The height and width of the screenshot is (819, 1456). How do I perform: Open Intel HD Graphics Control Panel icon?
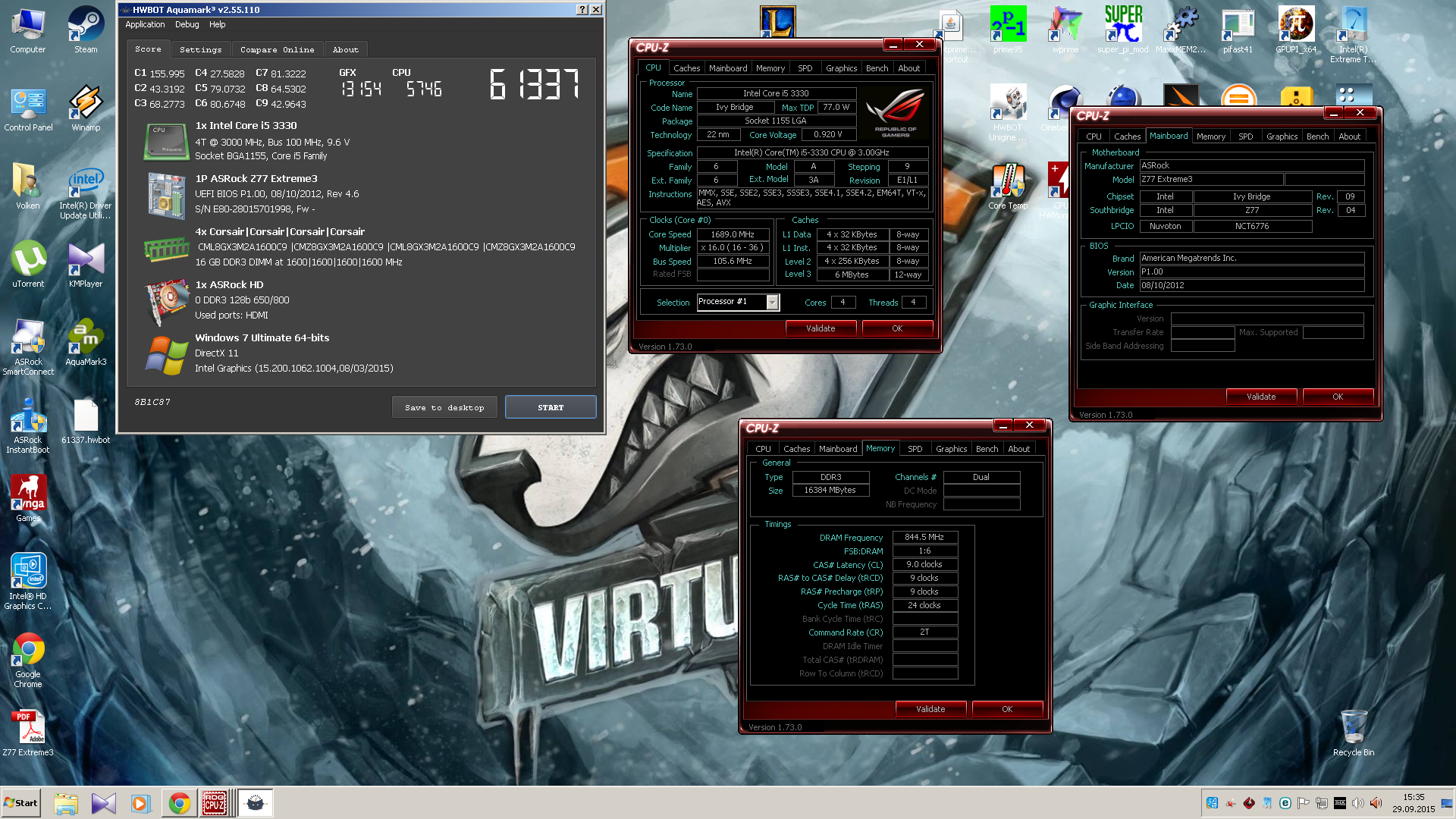click(28, 582)
